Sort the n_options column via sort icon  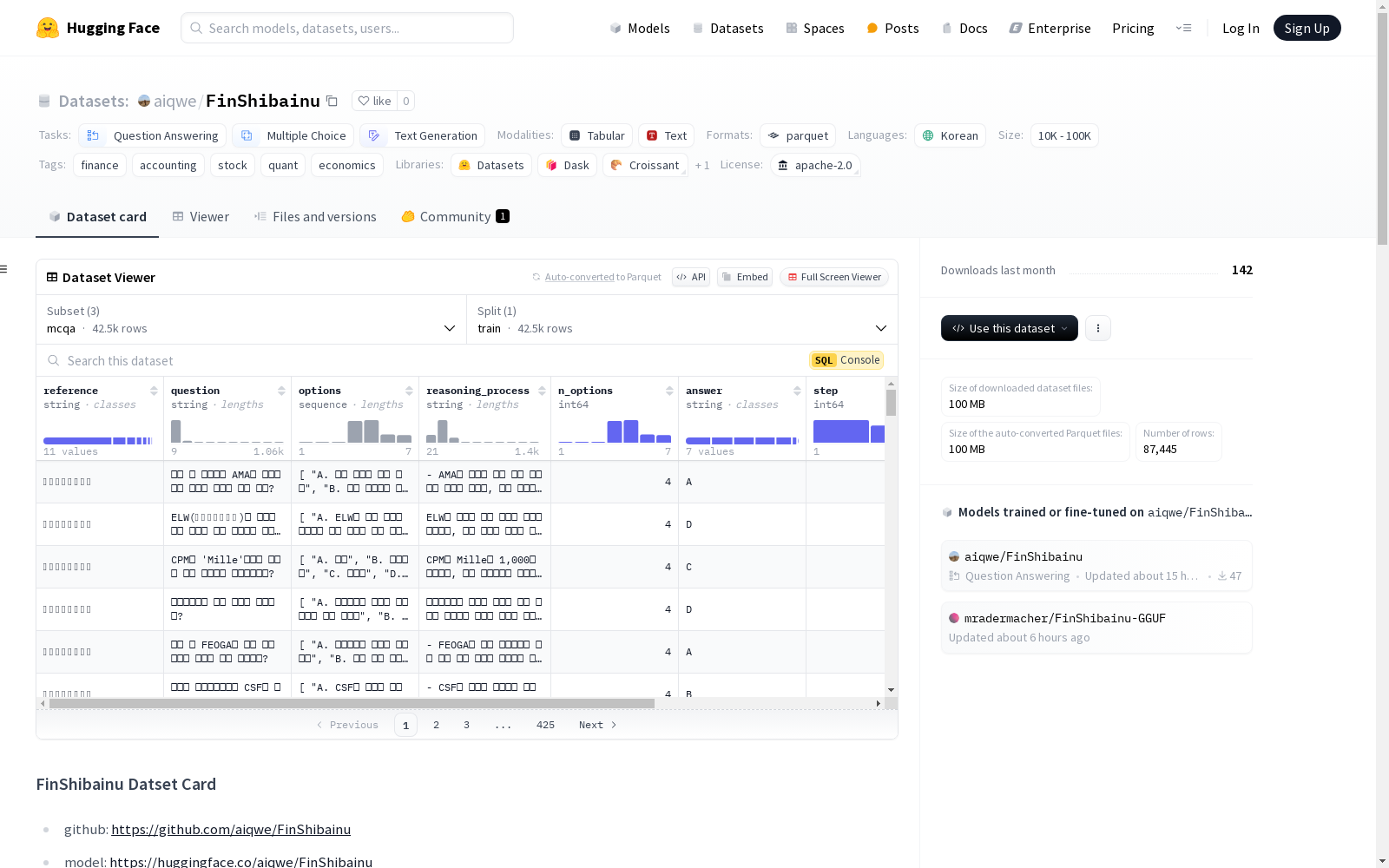point(669,391)
